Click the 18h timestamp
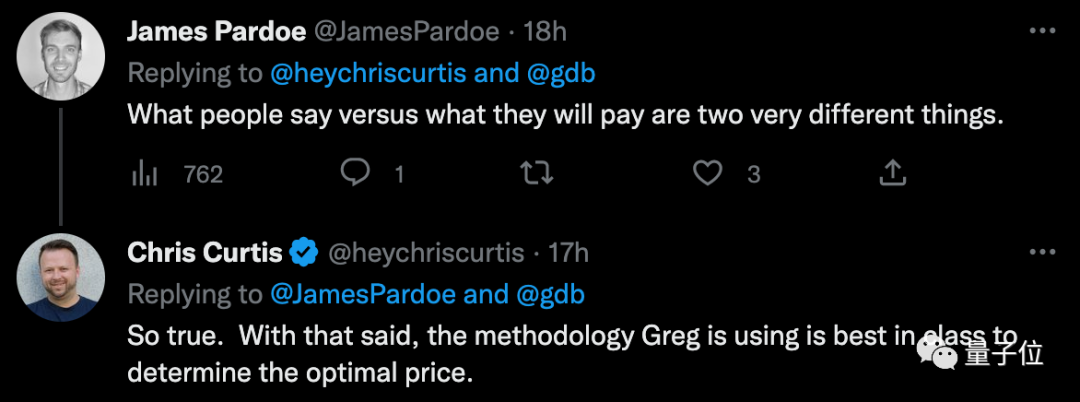 [x=546, y=32]
